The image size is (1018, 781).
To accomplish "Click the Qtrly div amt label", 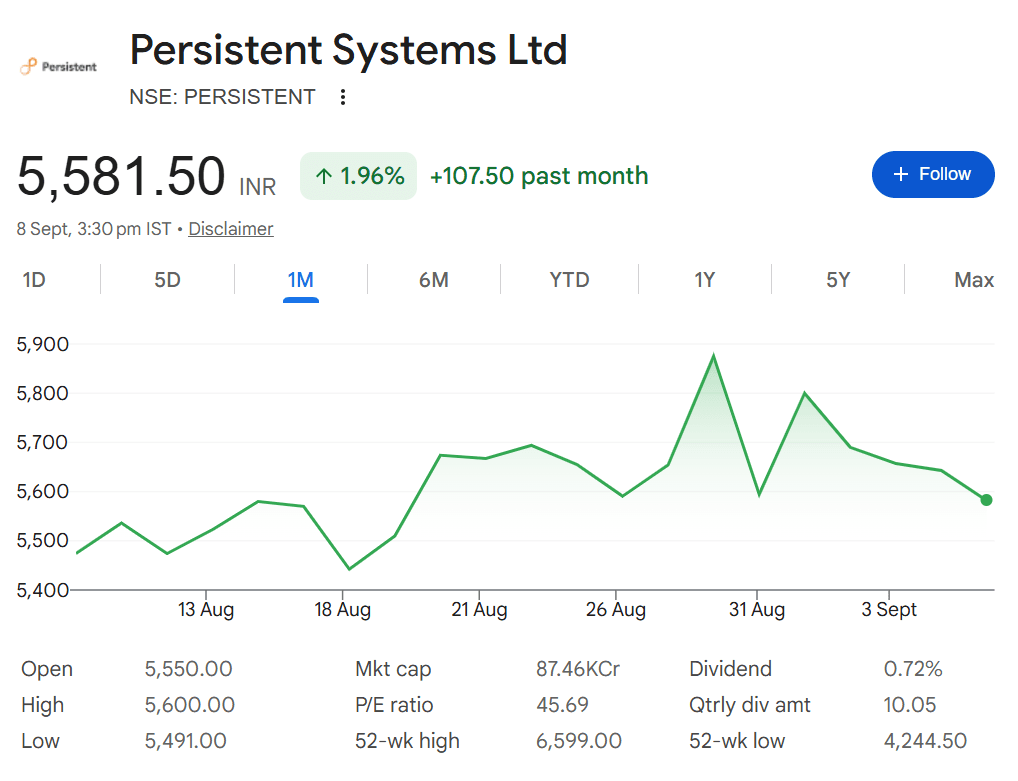I will [x=750, y=705].
